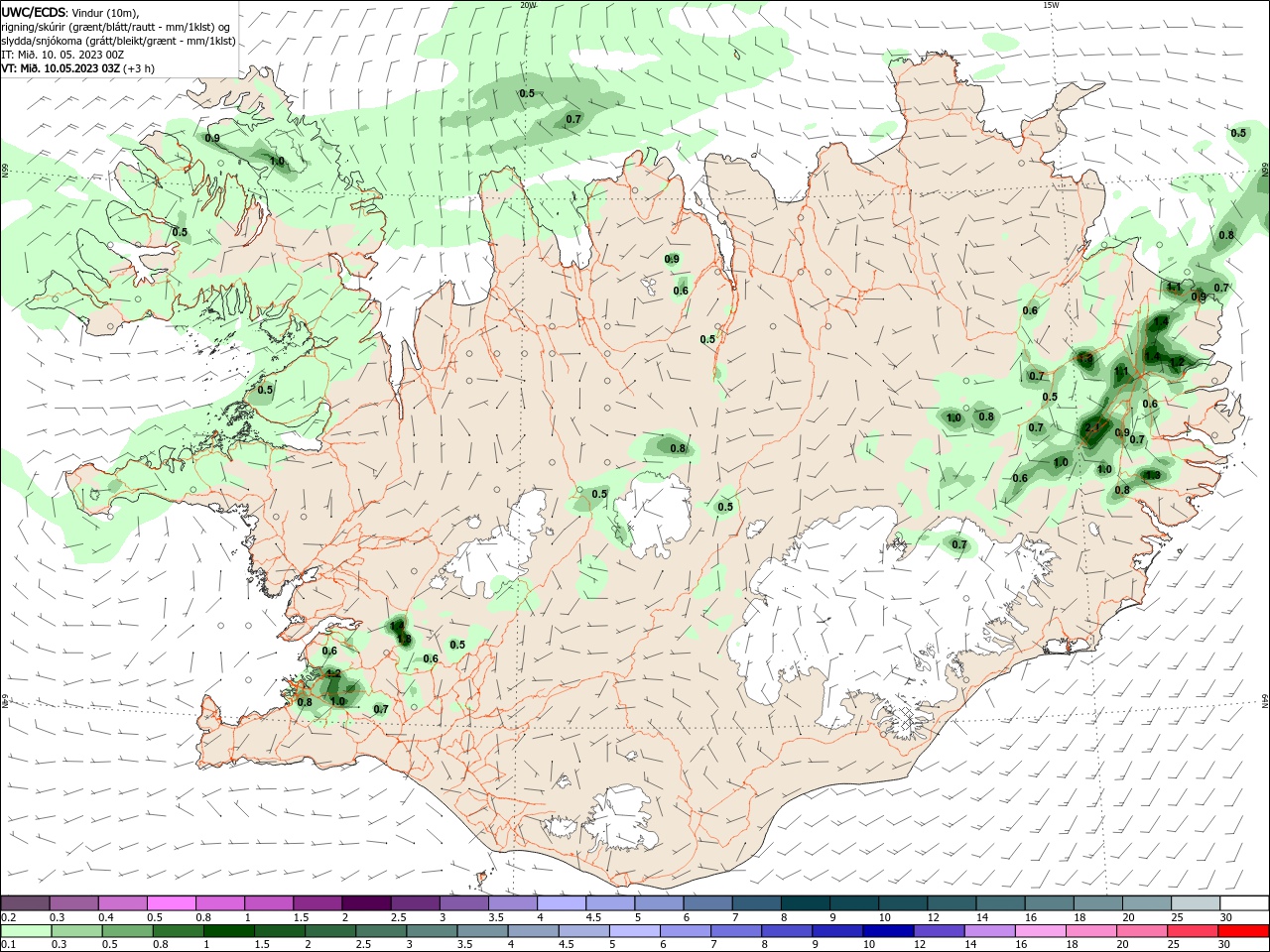Click the "0.8" value over the far northeast sea
Viewport: 1270px width, 952px height.
tap(1226, 235)
